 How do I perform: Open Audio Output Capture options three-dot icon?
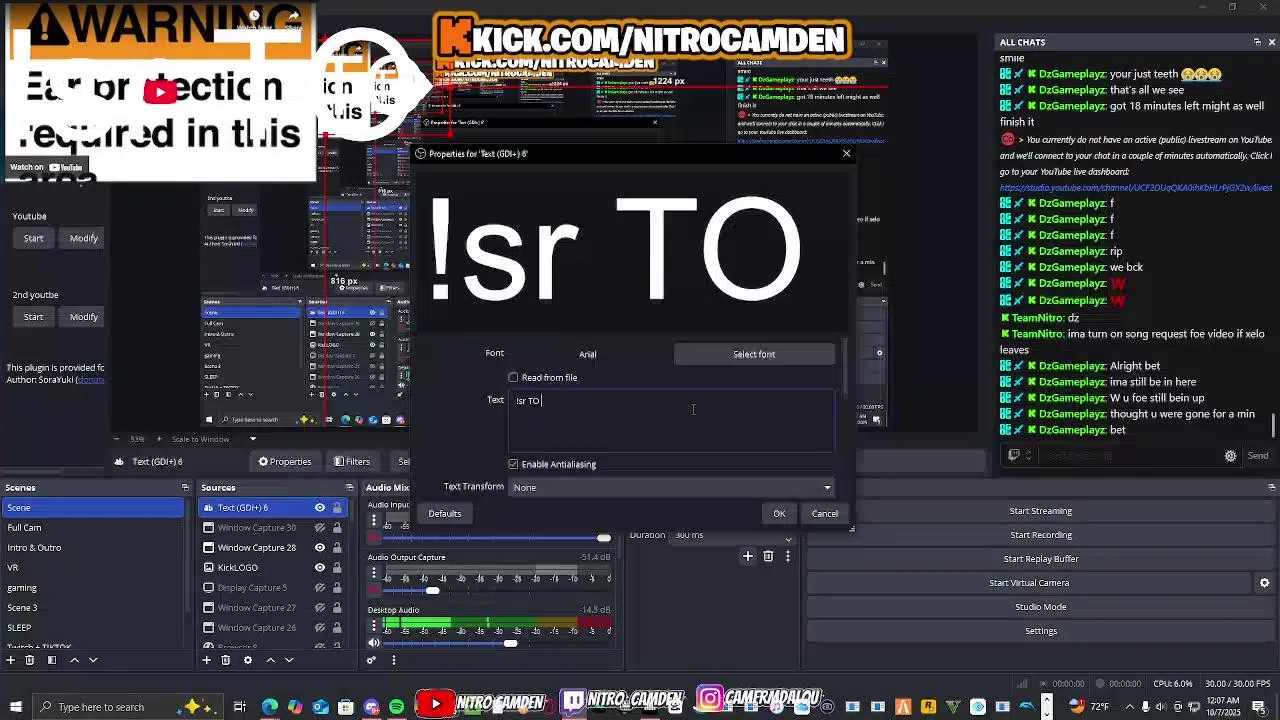tap(374, 574)
